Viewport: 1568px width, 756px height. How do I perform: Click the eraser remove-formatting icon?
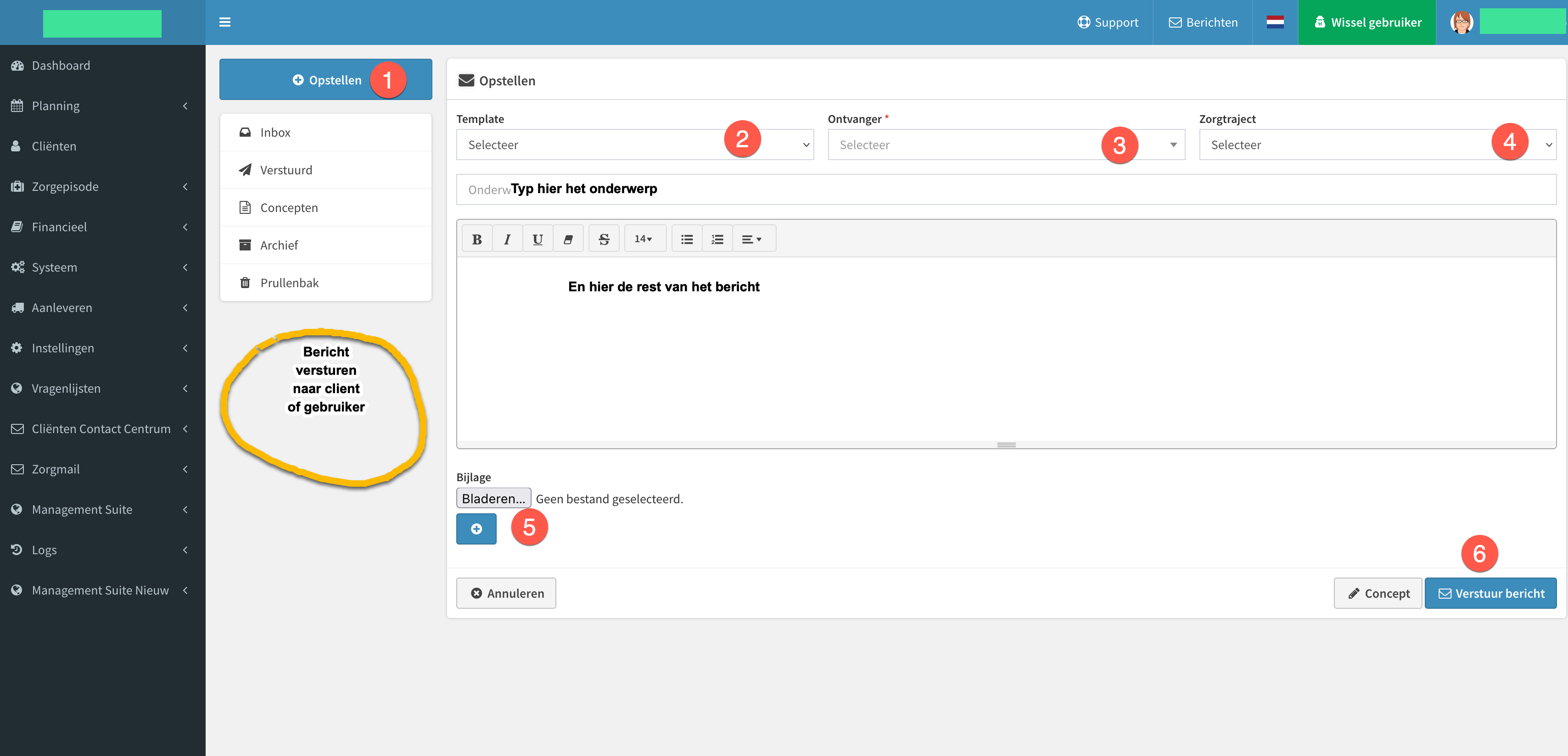click(x=568, y=239)
